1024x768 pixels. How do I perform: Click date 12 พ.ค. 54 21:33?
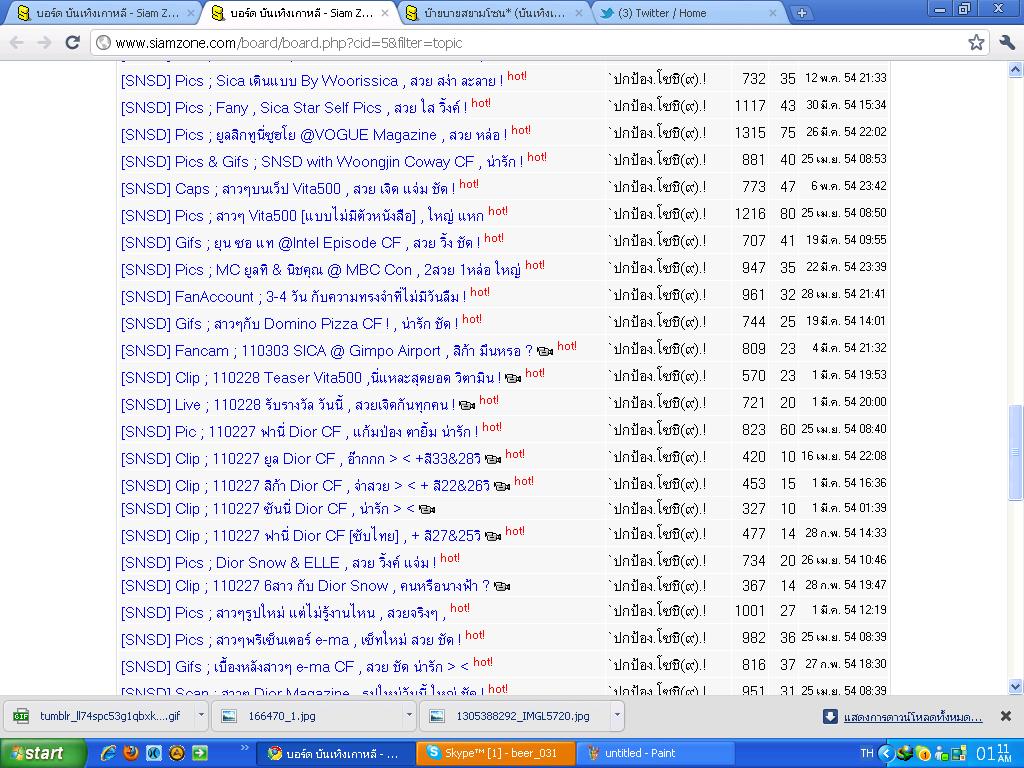[845, 78]
